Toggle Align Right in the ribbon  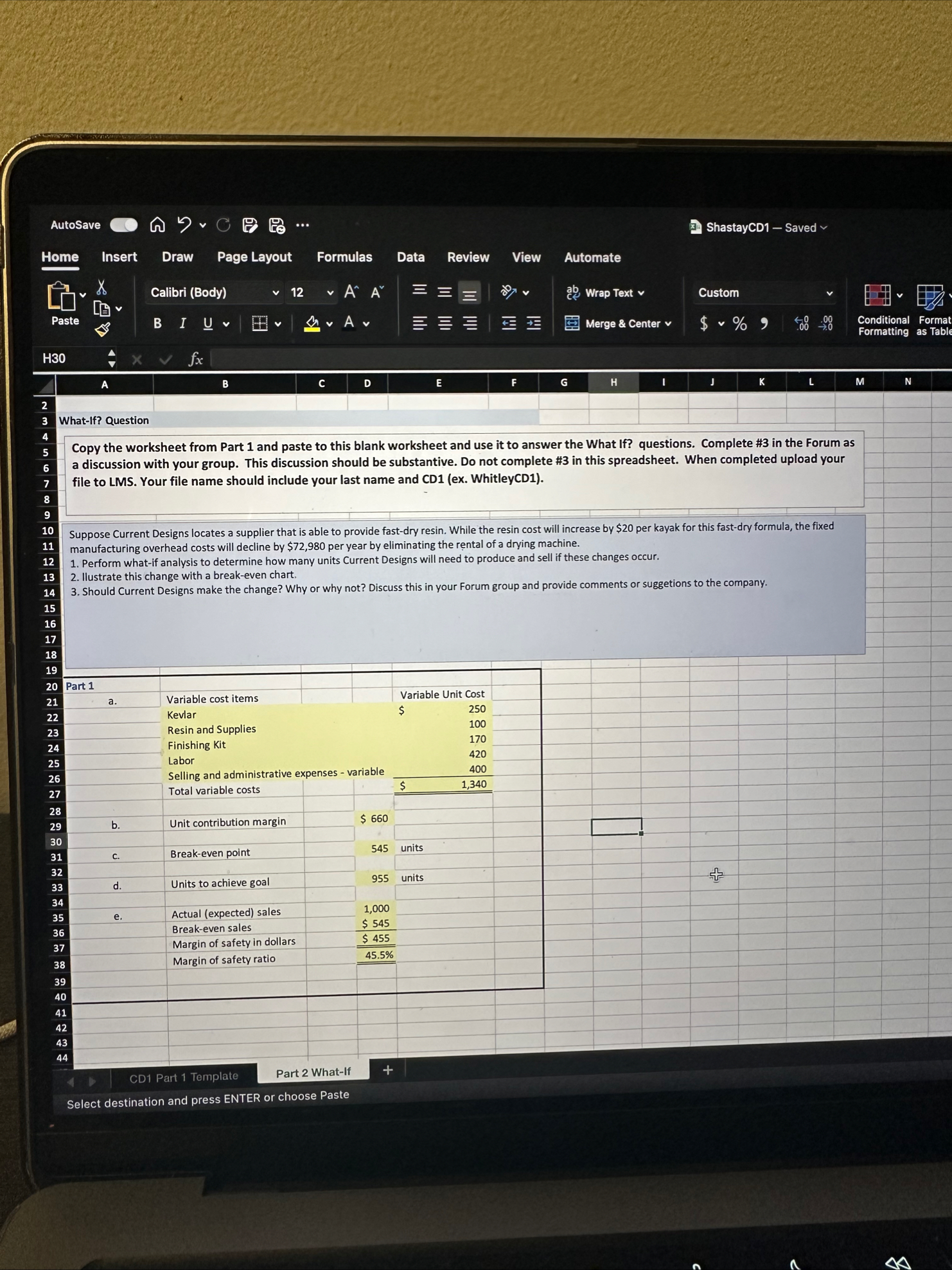coord(470,323)
